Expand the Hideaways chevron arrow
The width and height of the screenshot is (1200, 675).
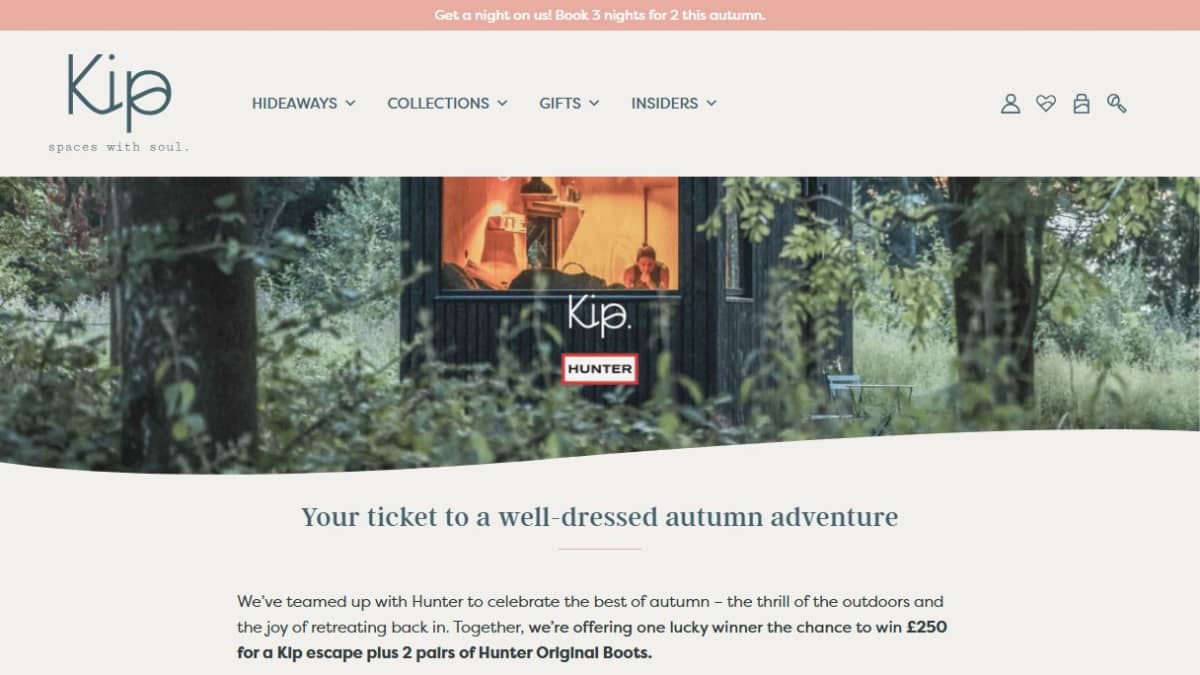coord(350,103)
